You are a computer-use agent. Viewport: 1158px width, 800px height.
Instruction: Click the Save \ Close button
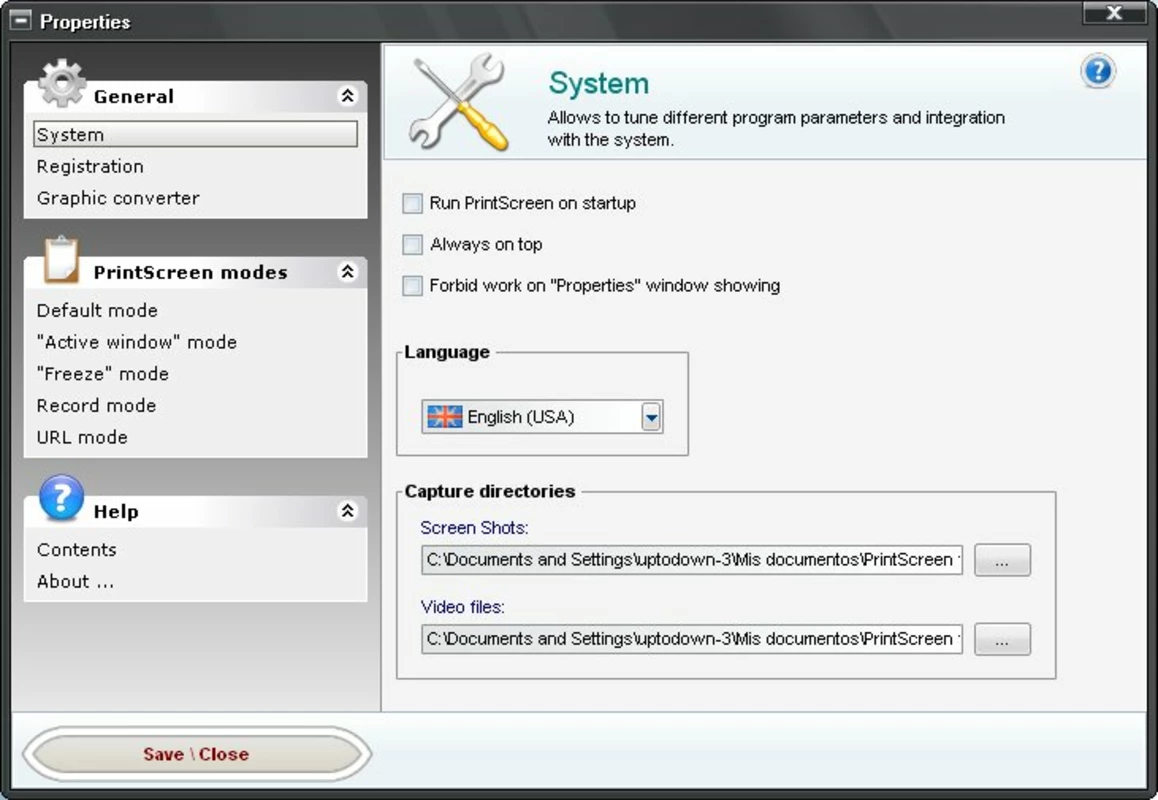tap(196, 754)
